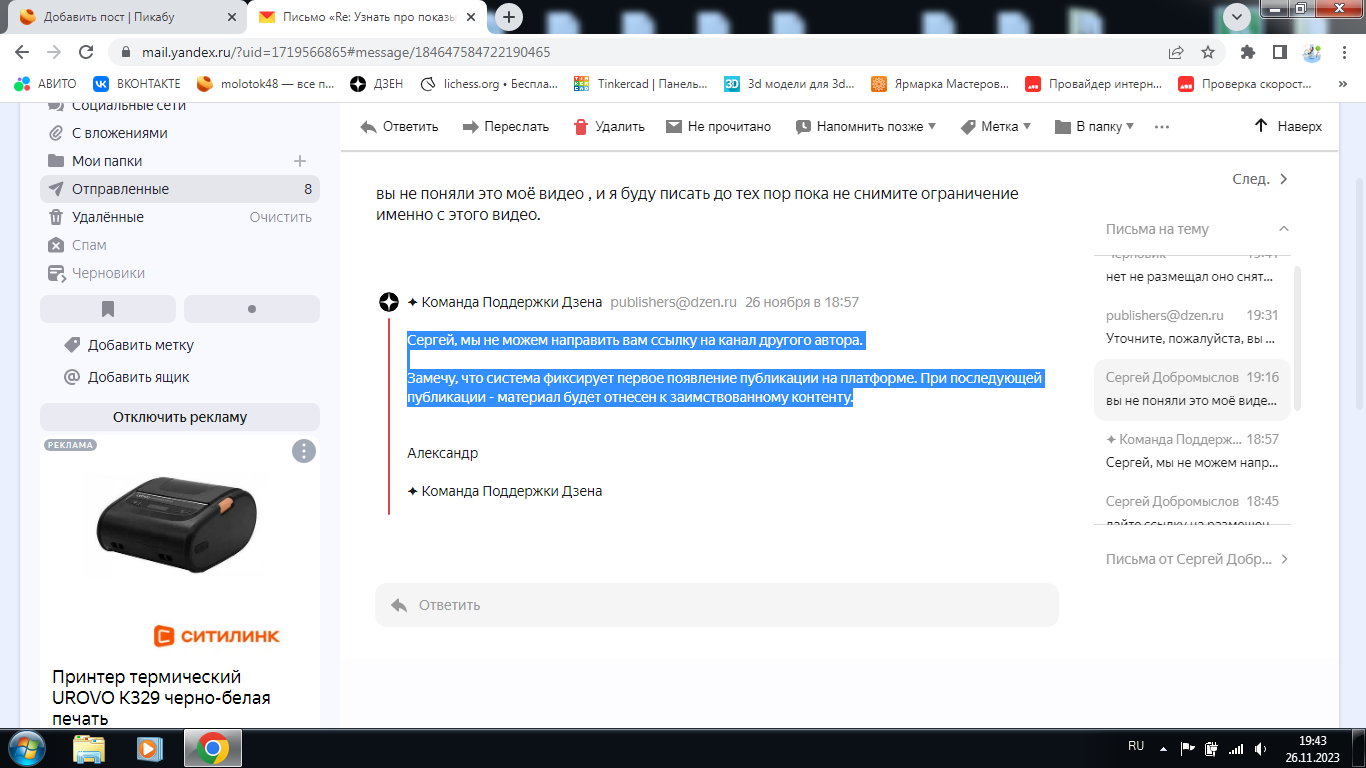Click the red Delete trash icon
Image resolution: width=1366 pixels, height=768 pixels.
(581, 127)
